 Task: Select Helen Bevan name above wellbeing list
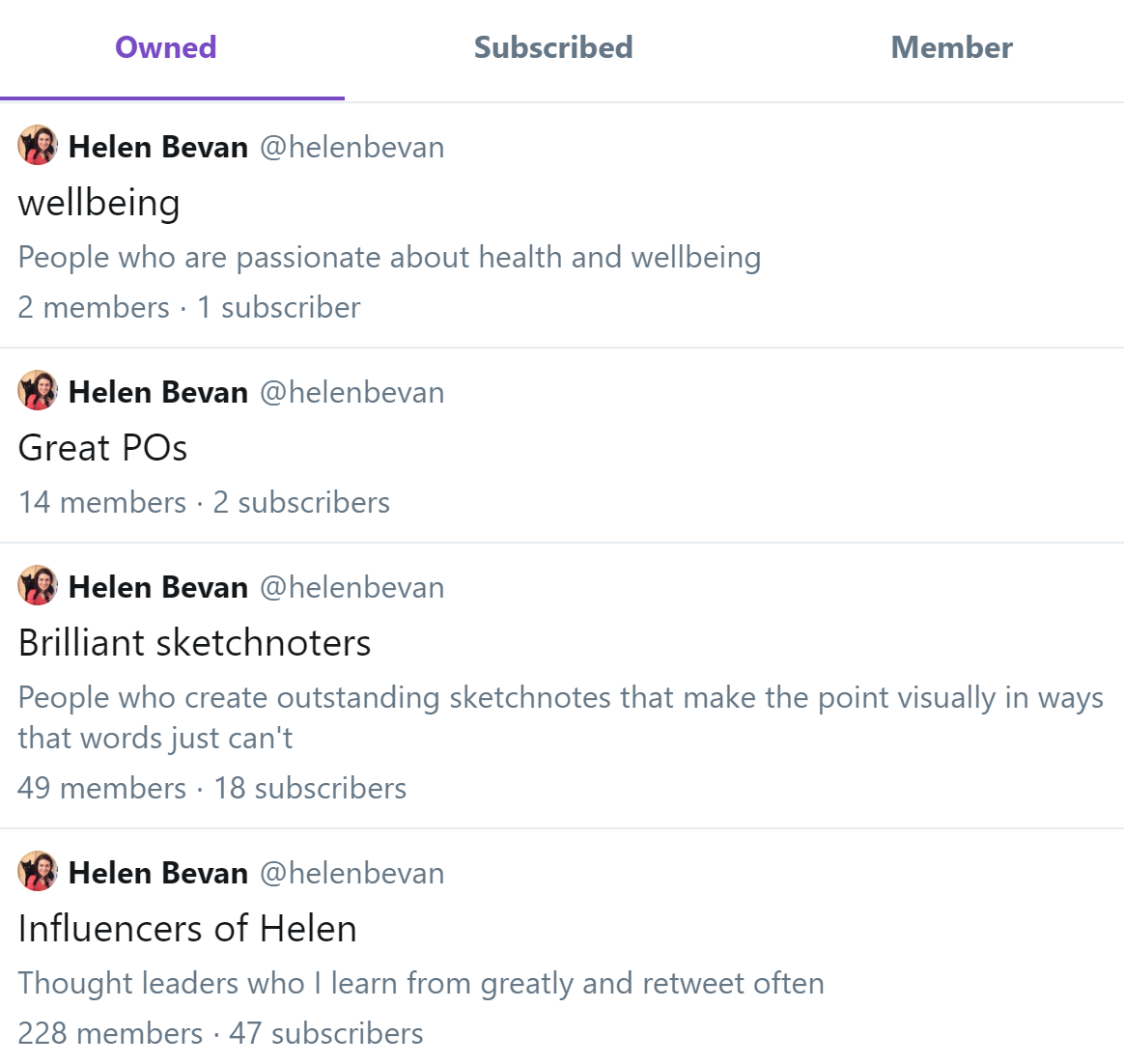pyautogui.click(x=158, y=147)
